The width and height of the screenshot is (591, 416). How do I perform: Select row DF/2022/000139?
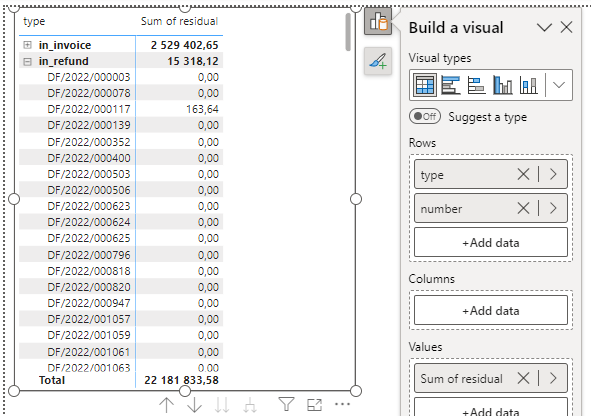tap(89, 125)
